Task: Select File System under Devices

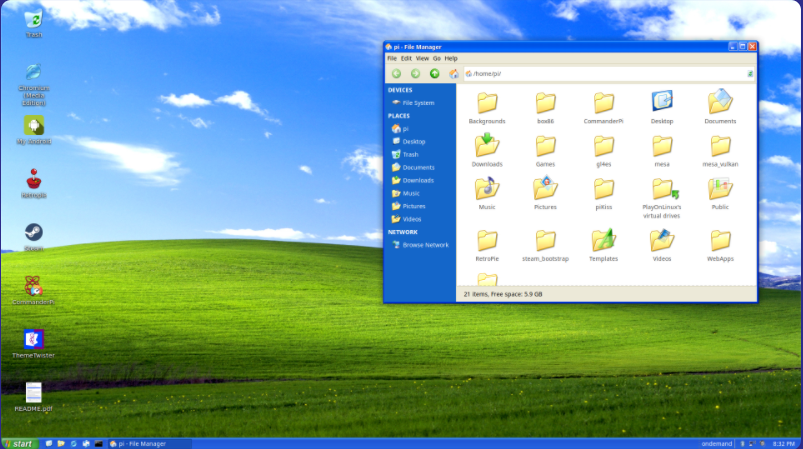Action: 418,103
